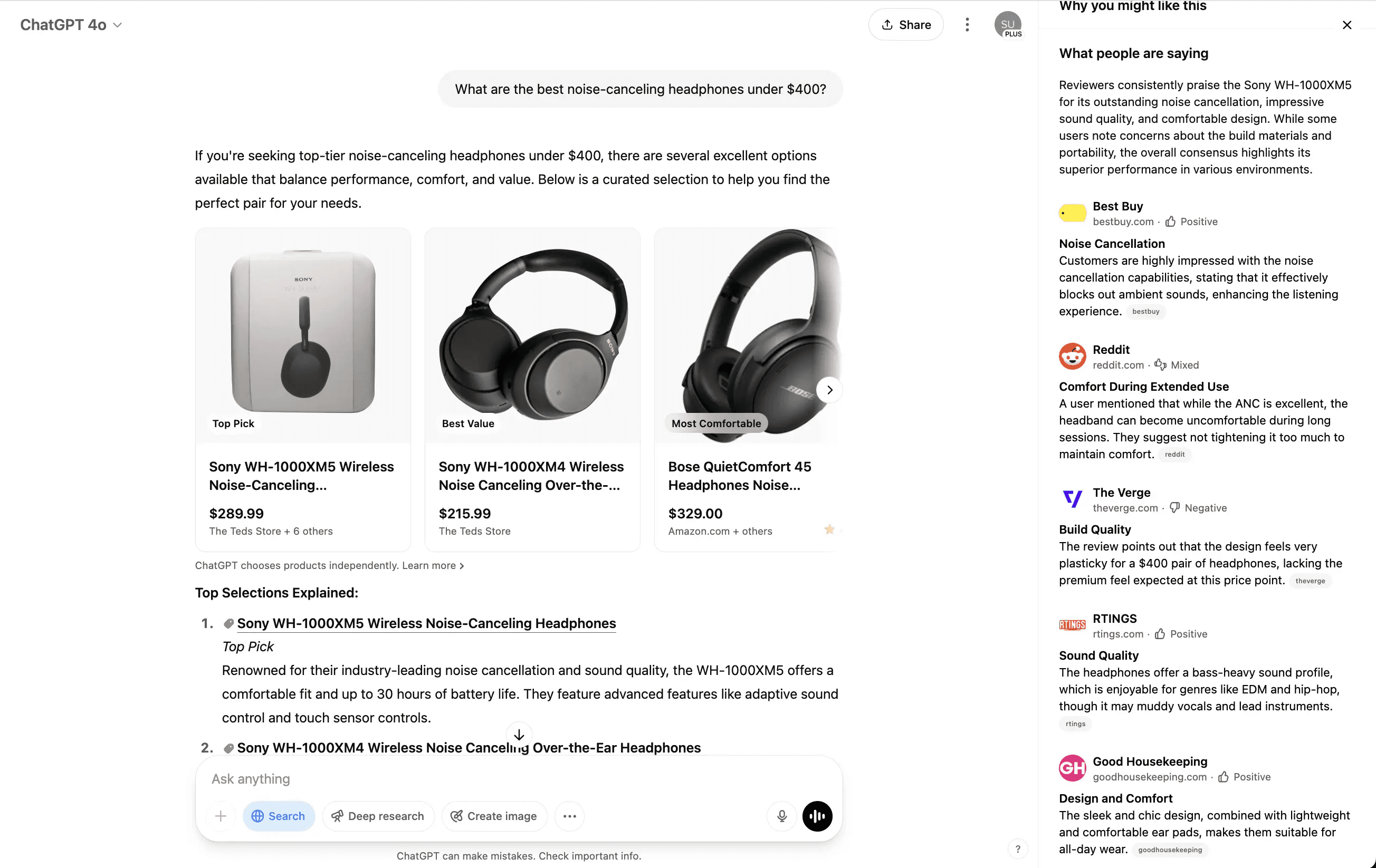
Task: Open Sony WH-1000XM5 headphones link
Action: 426,623
